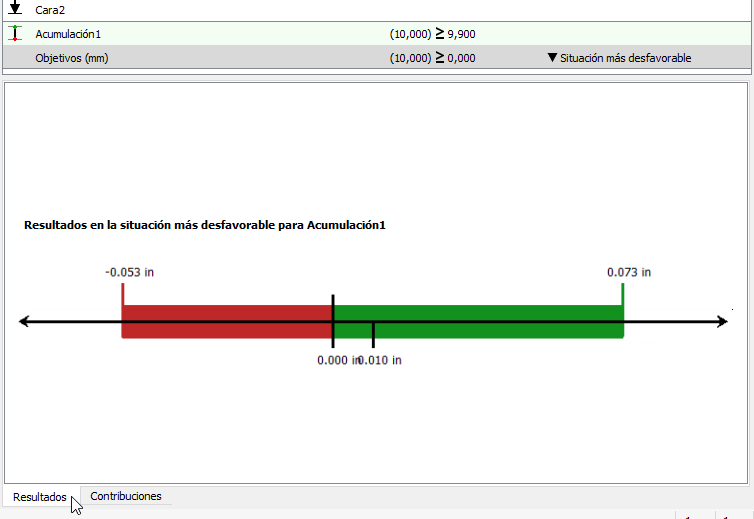Click the results chart title text
This screenshot has width=754, height=519.
point(205,225)
